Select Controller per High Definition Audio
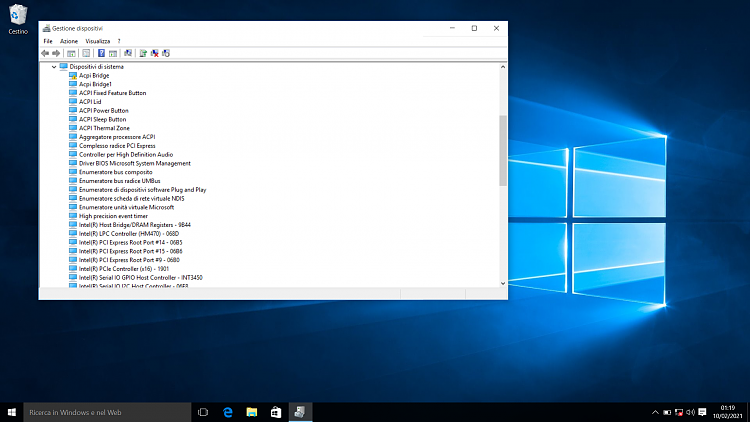This screenshot has width=750, height=422. tap(126, 155)
